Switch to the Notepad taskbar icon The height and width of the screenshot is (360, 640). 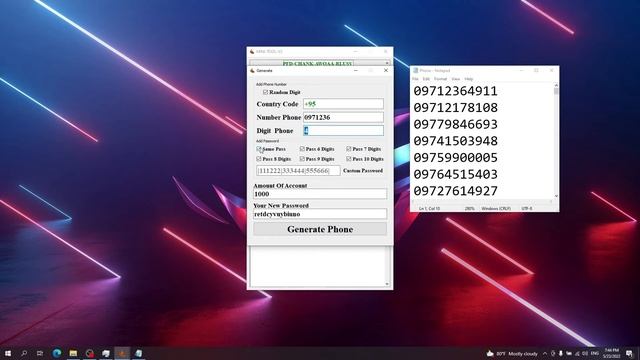138,353
